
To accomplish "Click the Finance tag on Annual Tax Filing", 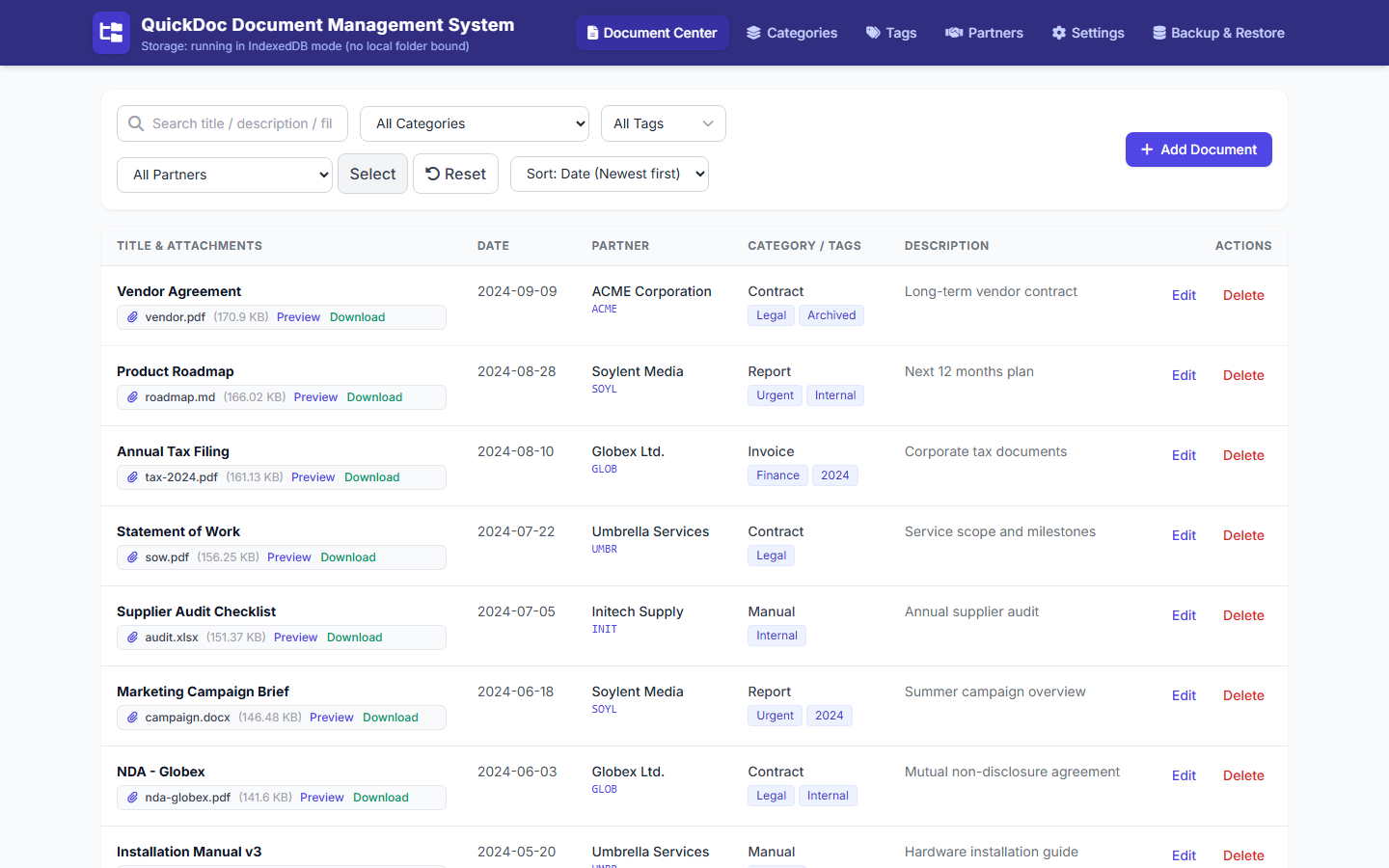I will point(777,475).
